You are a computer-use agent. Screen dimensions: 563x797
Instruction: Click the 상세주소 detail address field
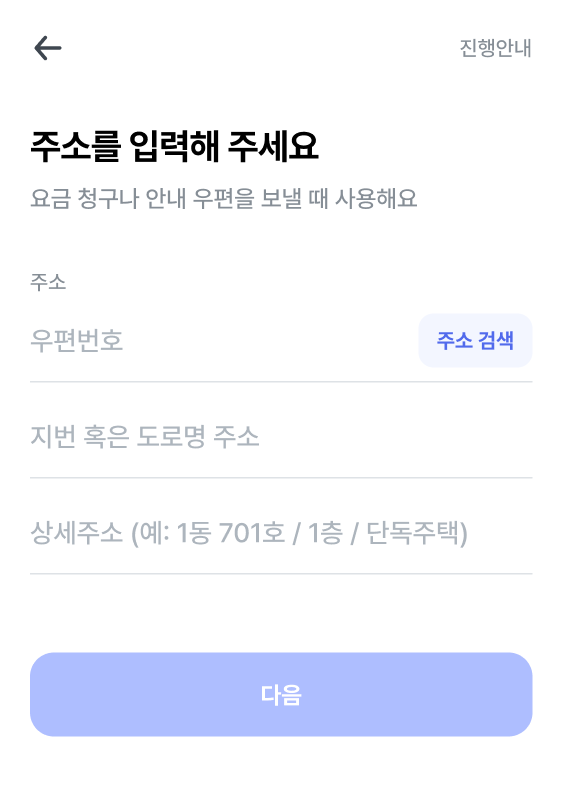[281, 533]
